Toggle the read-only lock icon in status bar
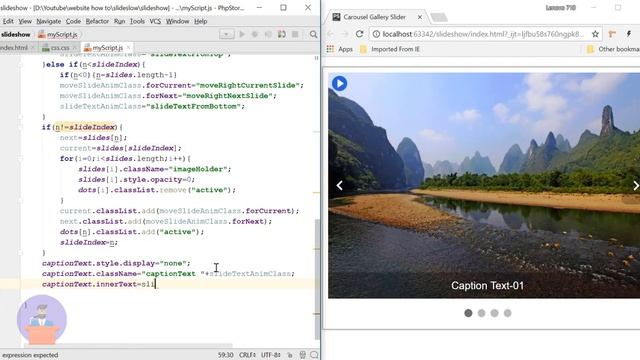Viewport: 640px width, 360px height. pyautogui.click(x=290, y=355)
